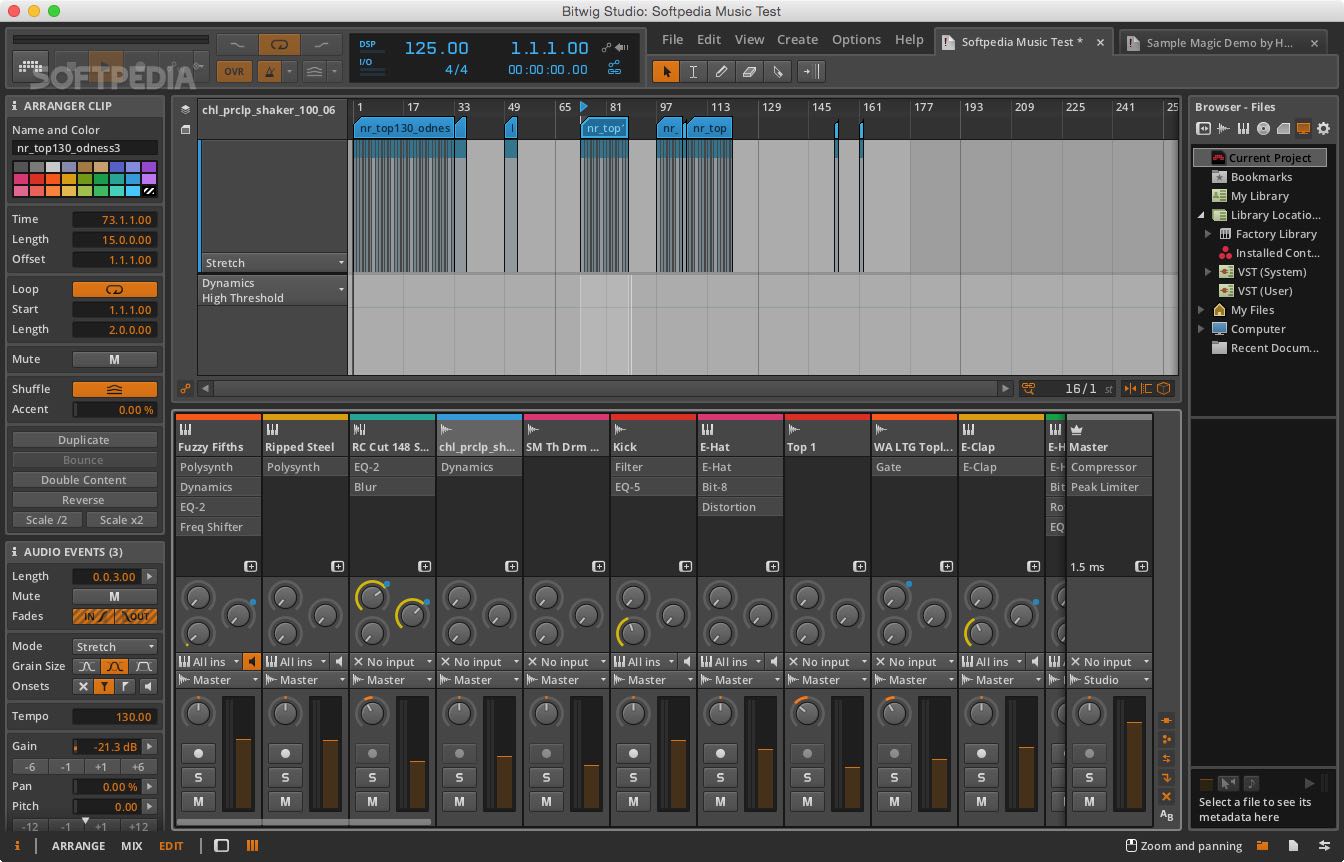Switch to the Sample Magic Demo tab
Viewport: 1344px width, 862px height.
click(1222, 43)
